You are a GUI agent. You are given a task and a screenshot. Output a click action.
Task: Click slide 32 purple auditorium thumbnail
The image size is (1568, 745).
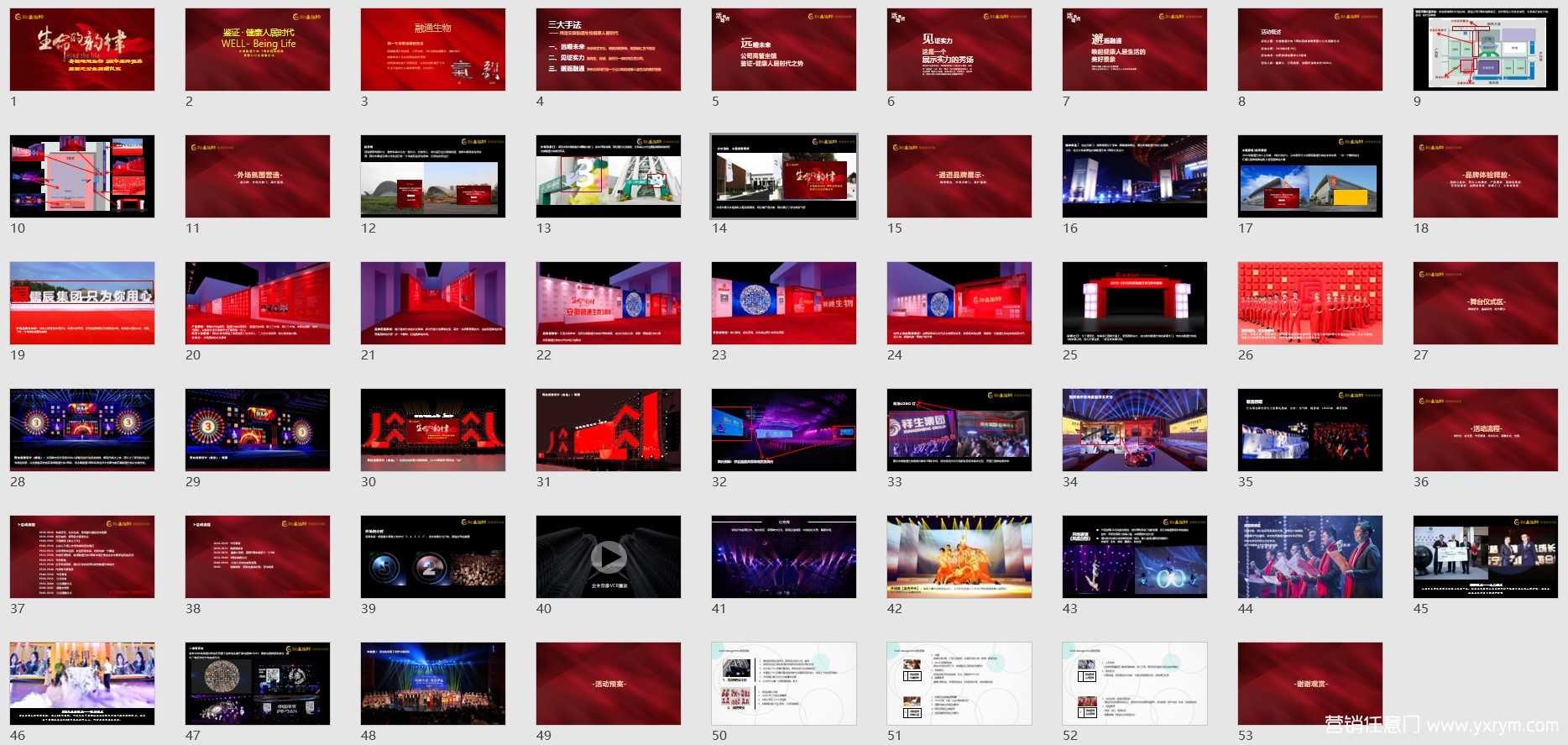[x=784, y=430]
